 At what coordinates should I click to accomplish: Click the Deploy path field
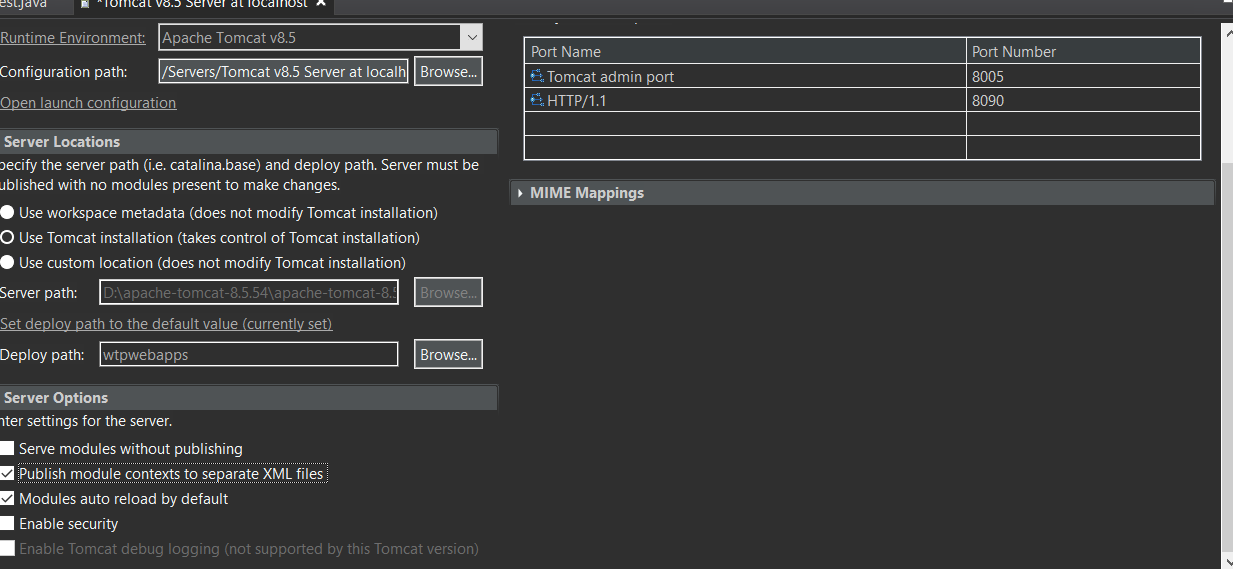(249, 355)
